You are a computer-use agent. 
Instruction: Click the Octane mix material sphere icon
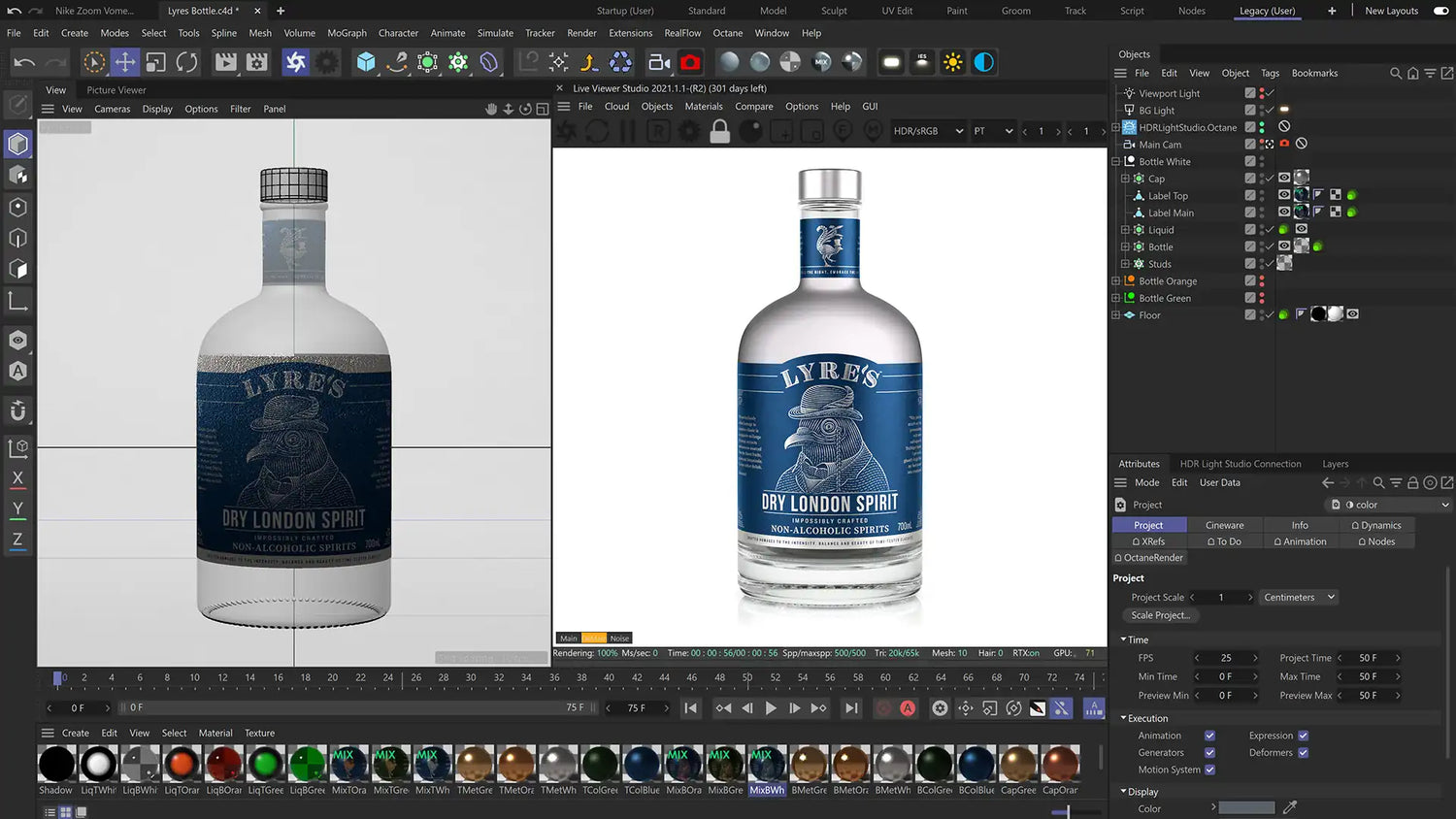click(821, 62)
